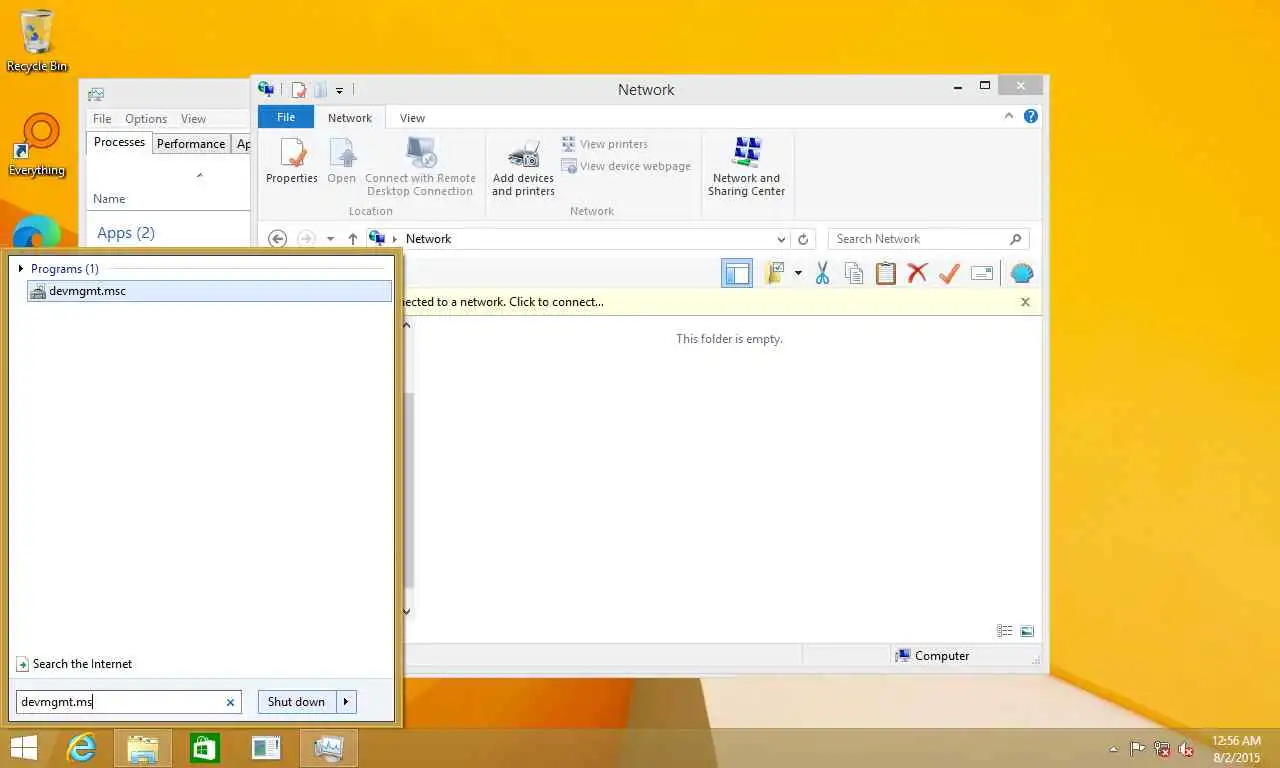Click the red X Delete icon
Screen dimensions: 1280x768
pyautogui.click(x=917, y=273)
